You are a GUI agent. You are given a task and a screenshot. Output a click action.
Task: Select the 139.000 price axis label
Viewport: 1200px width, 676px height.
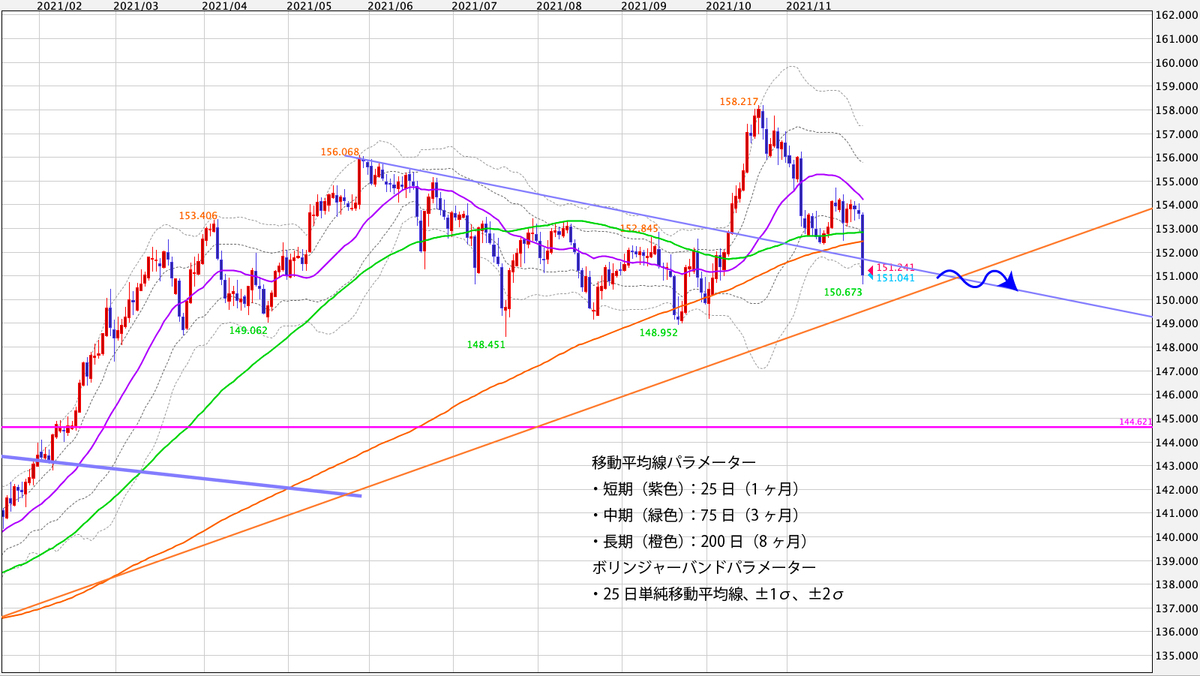coord(1176,561)
